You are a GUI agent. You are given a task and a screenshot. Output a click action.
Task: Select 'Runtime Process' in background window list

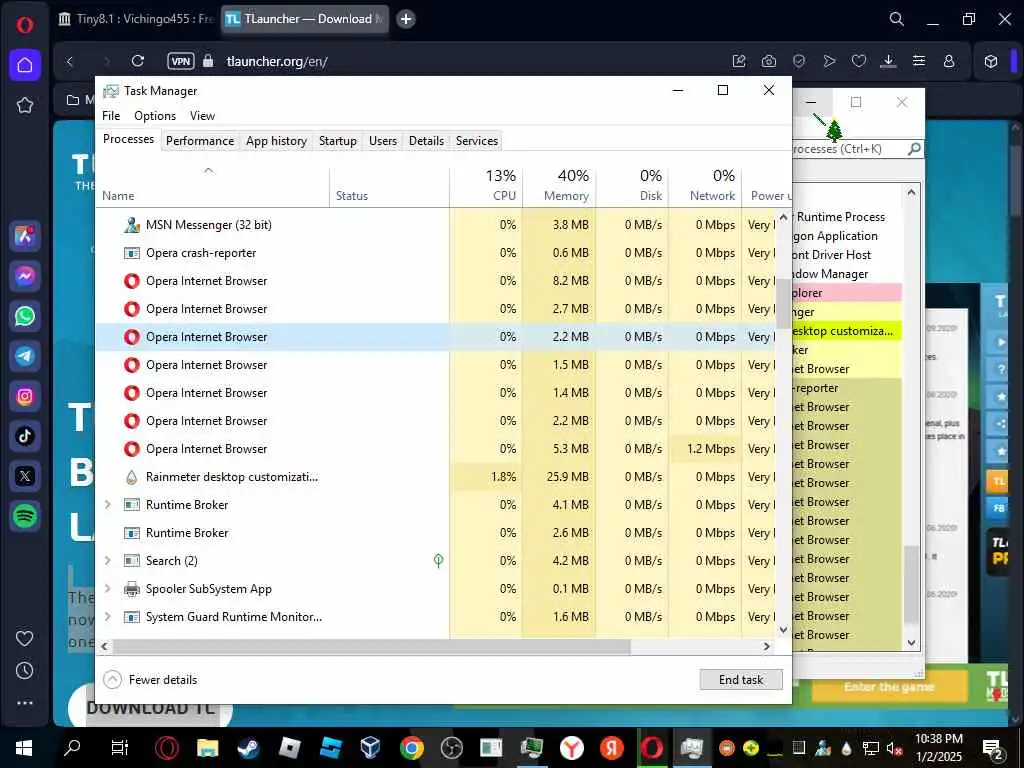click(x=846, y=217)
